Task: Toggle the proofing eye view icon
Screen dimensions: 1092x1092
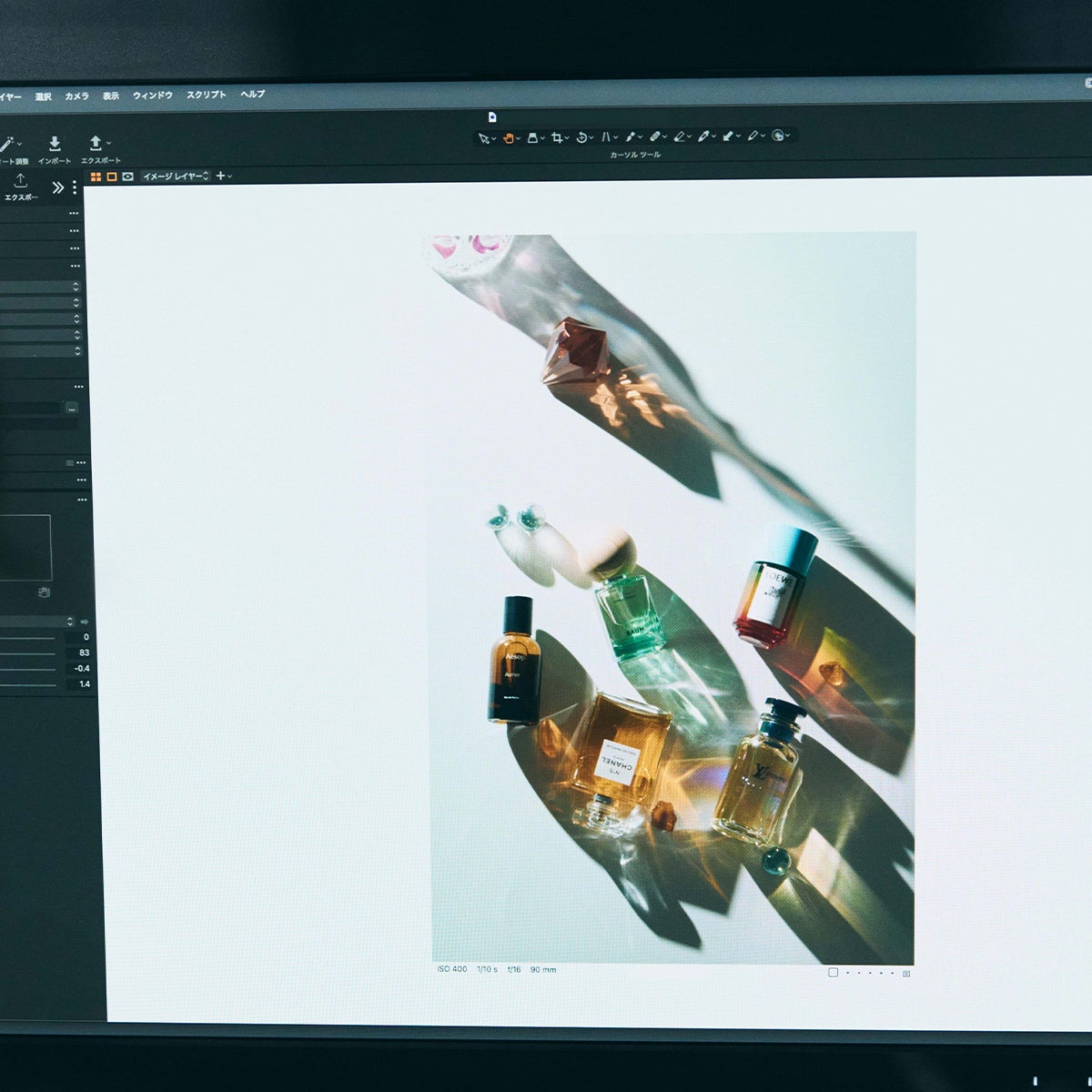Action: click(x=128, y=177)
